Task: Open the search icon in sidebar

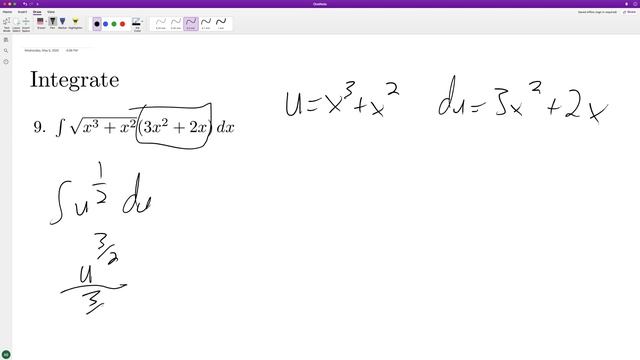Action: pos(6,51)
